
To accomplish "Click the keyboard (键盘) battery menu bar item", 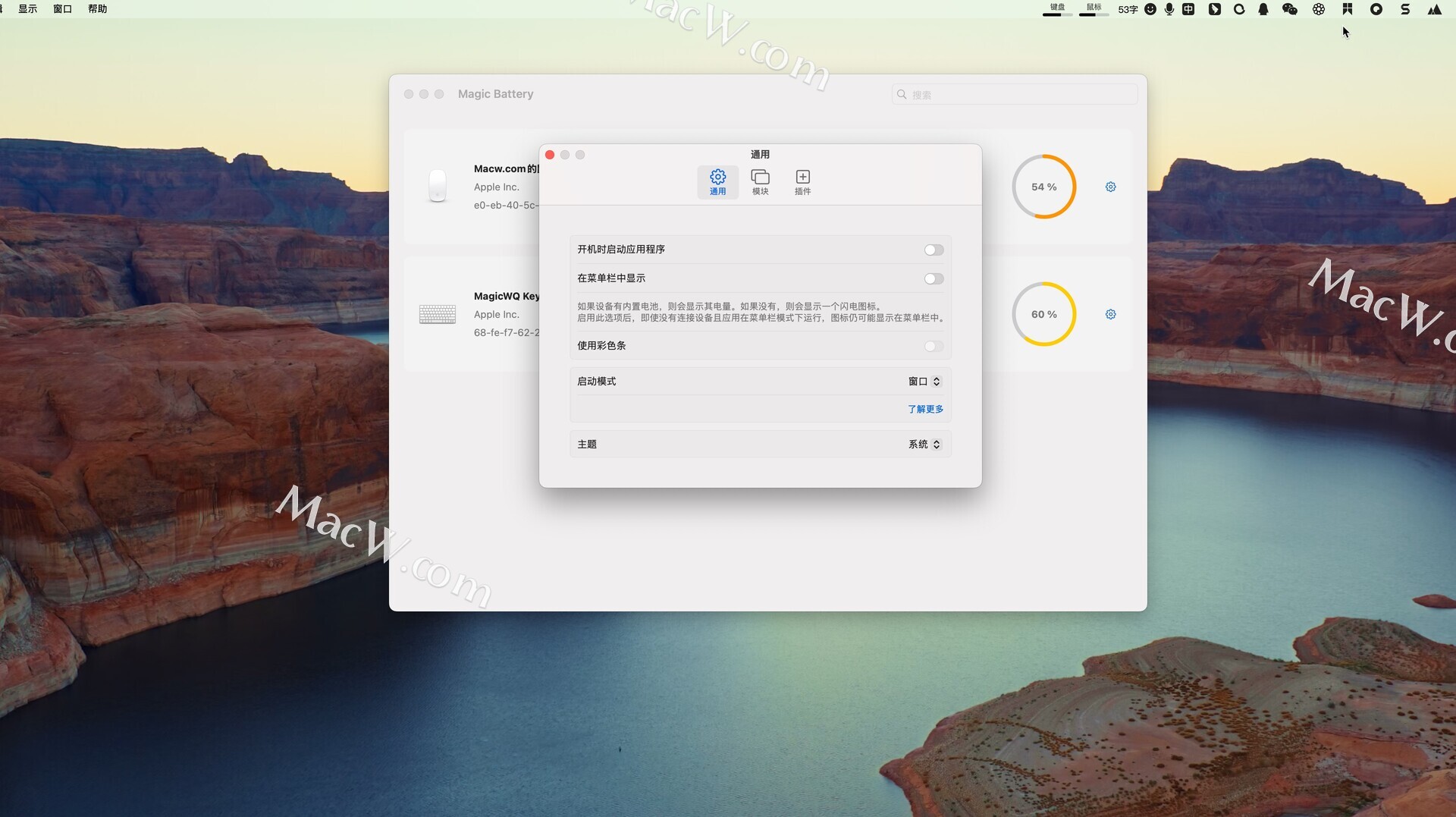I will point(1057,9).
